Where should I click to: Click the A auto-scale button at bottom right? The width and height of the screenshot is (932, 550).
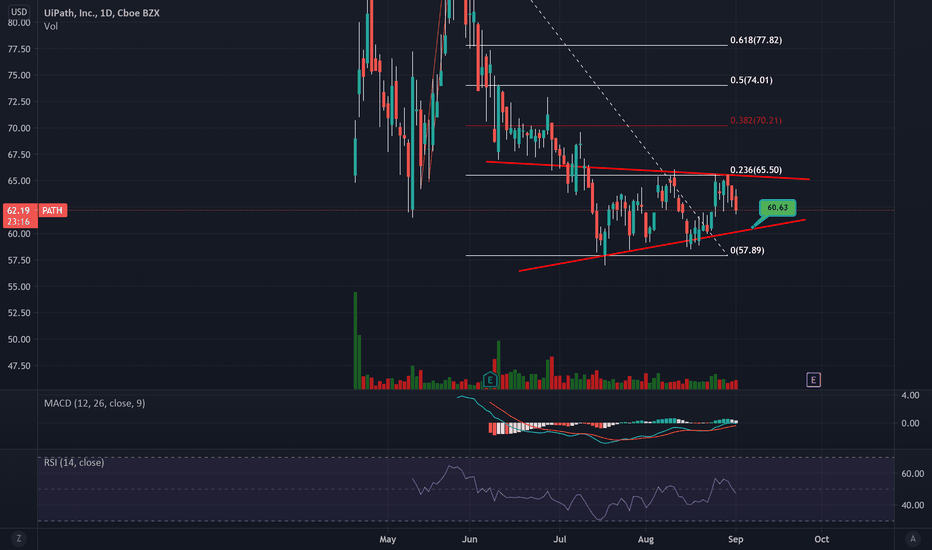pos(913,539)
